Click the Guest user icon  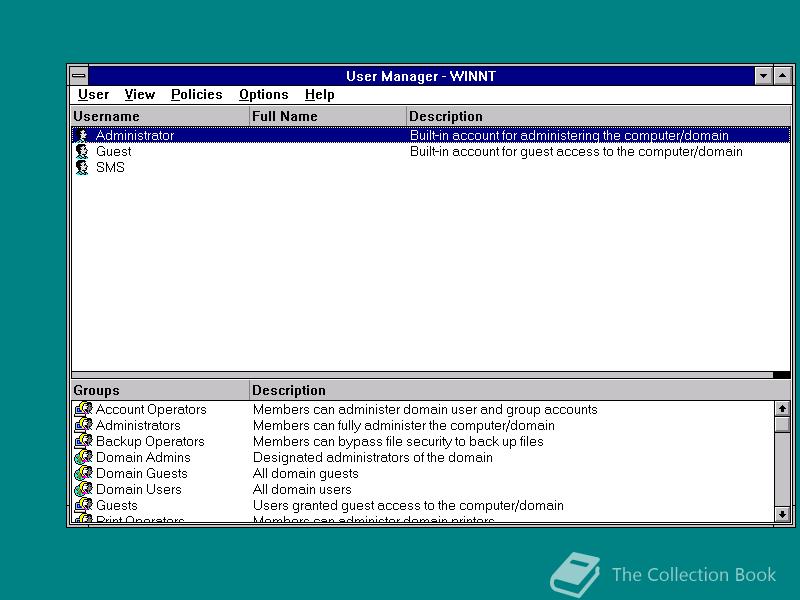tap(82, 152)
